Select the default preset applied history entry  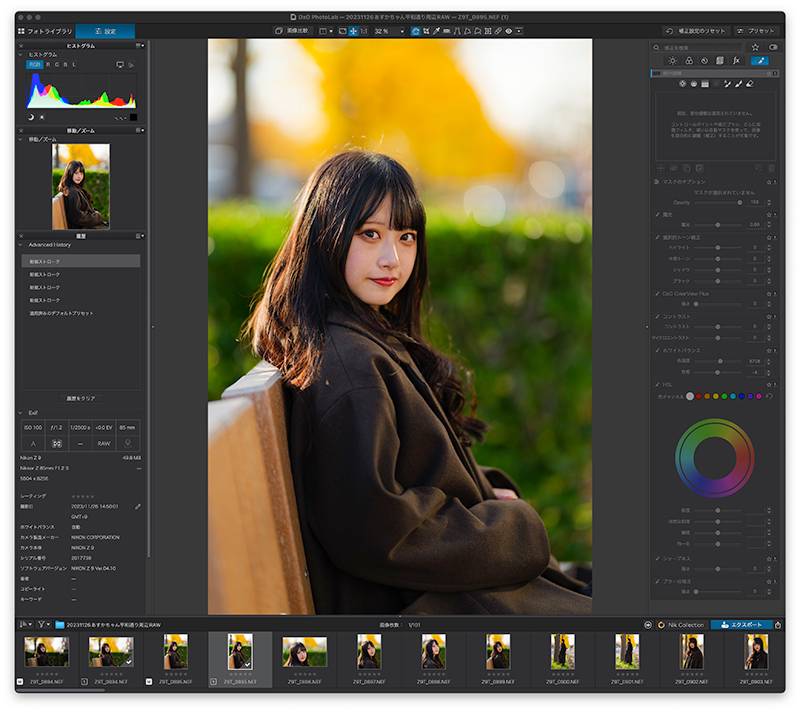81,313
